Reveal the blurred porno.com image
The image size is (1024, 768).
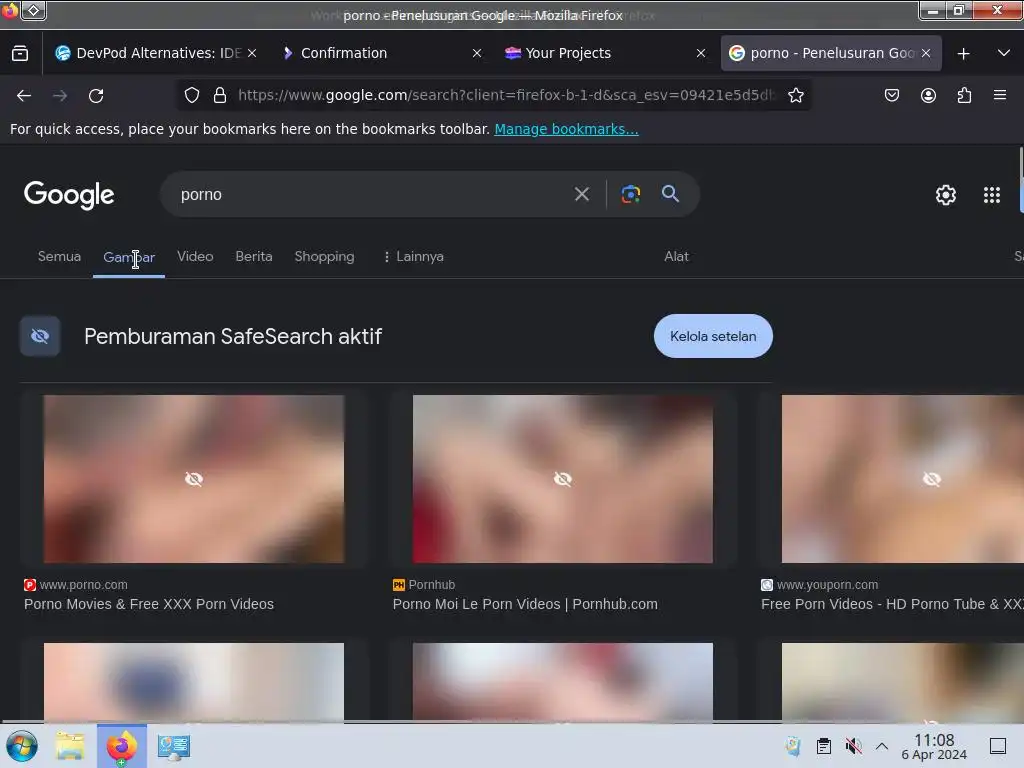point(194,479)
